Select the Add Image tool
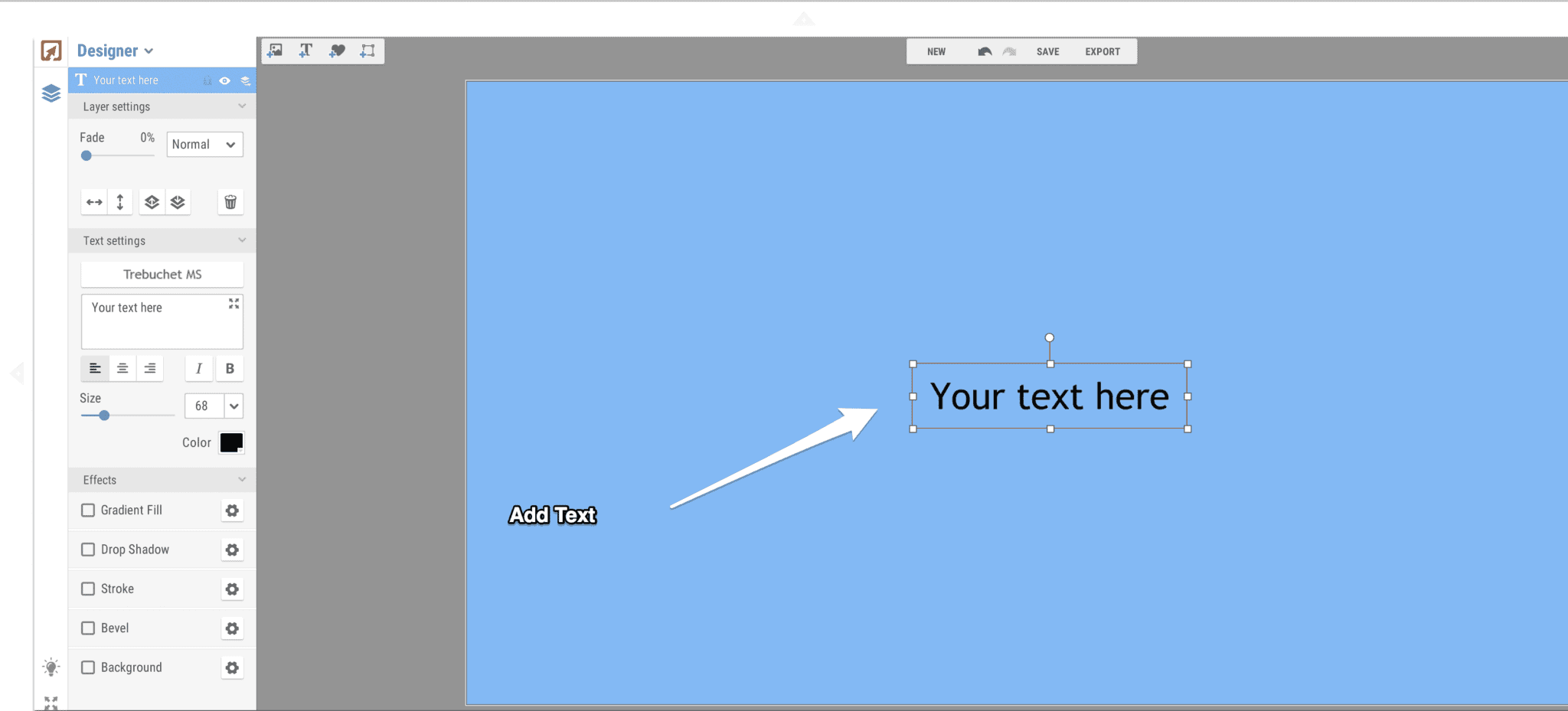 [x=275, y=51]
